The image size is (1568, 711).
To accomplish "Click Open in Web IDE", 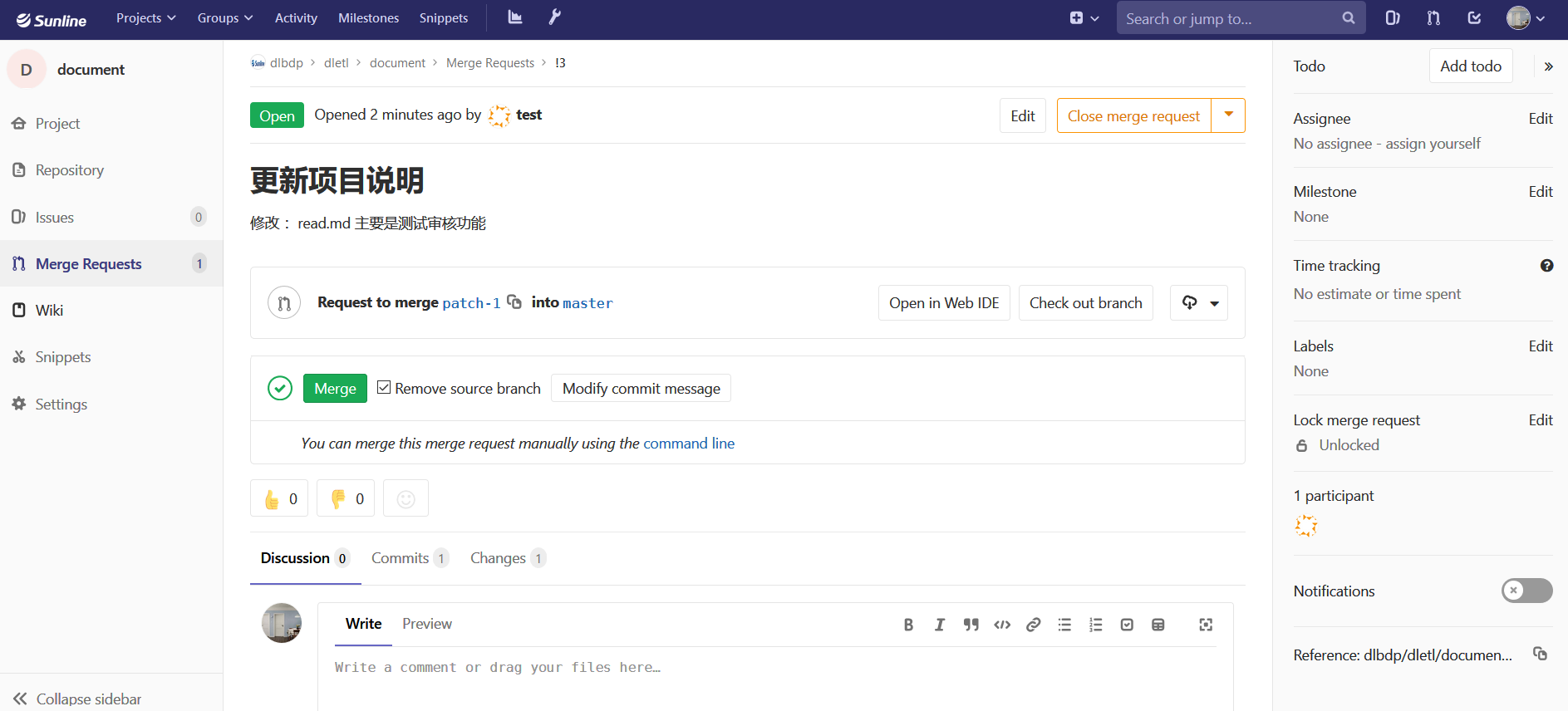I will click(x=944, y=302).
